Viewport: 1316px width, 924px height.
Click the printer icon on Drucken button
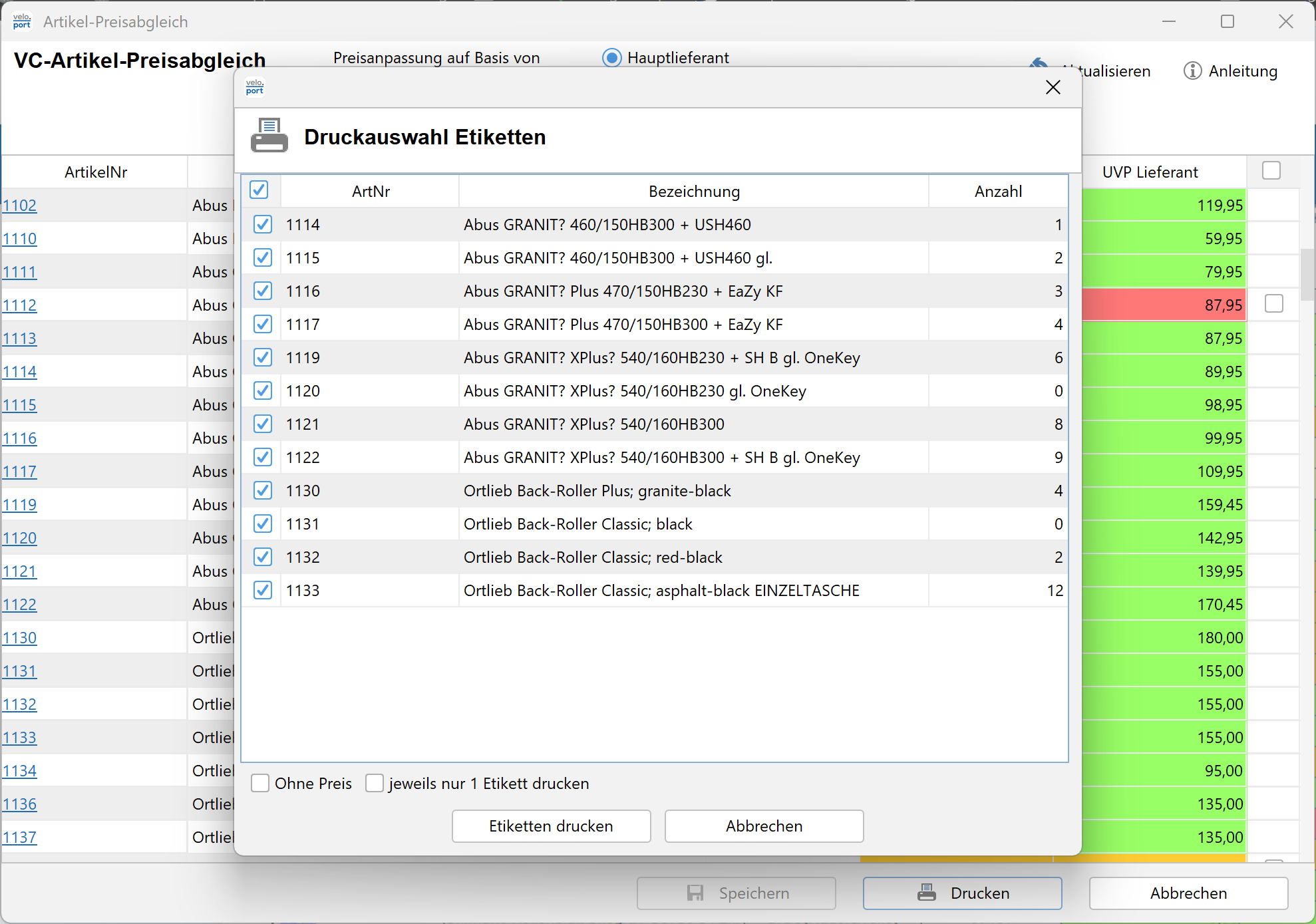[926, 893]
